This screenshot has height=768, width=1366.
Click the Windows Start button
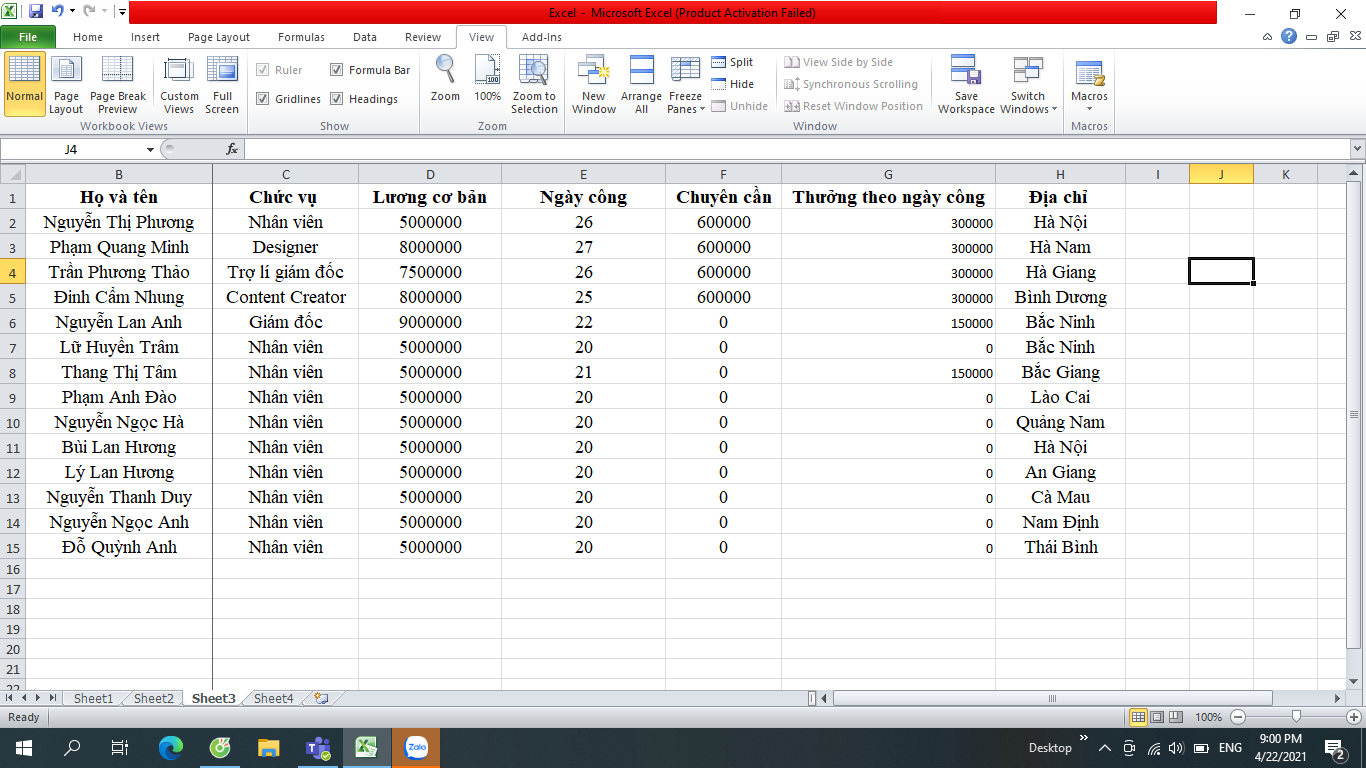23,747
